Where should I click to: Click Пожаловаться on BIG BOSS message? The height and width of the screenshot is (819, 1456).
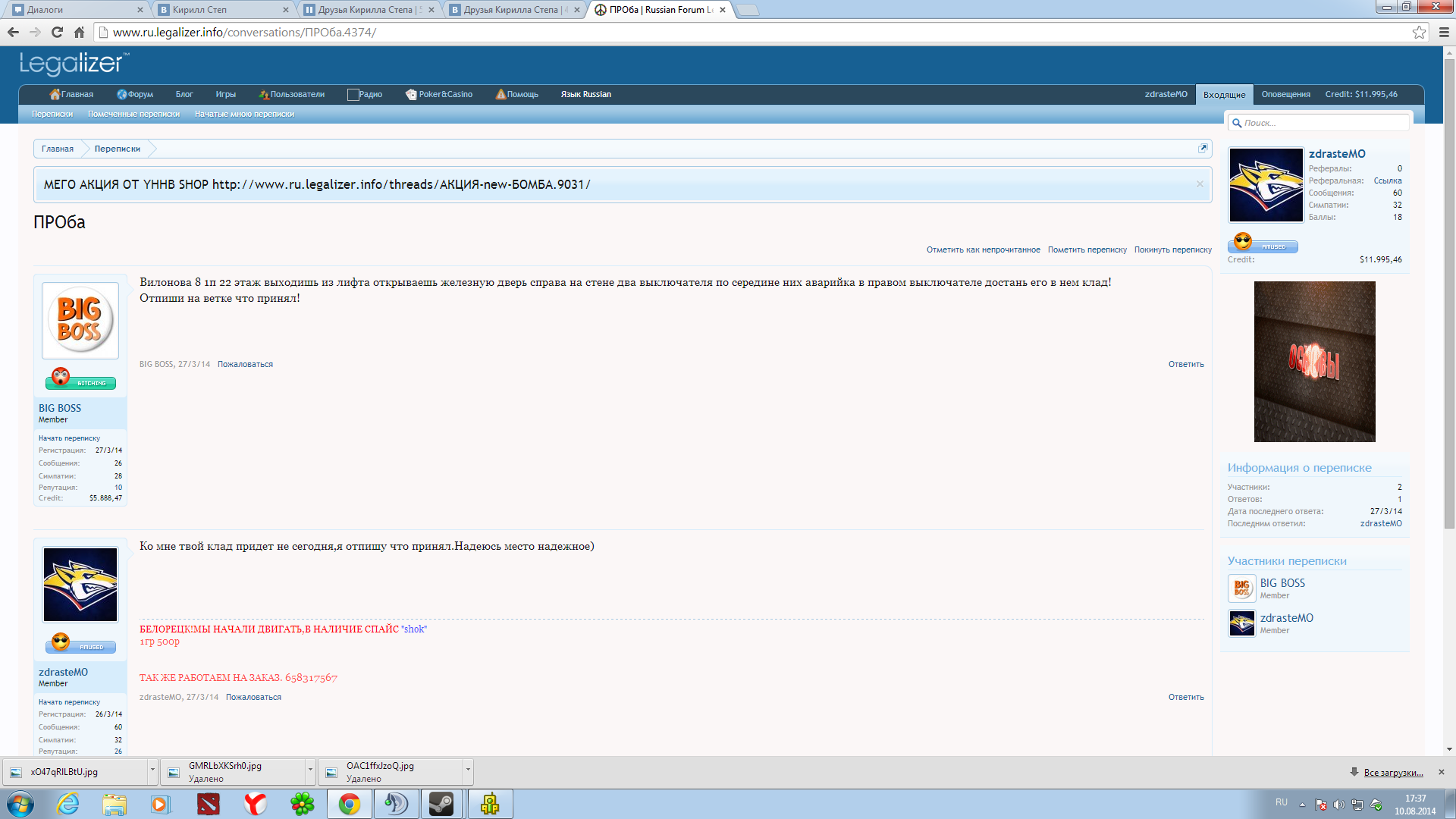[x=245, y=365]
